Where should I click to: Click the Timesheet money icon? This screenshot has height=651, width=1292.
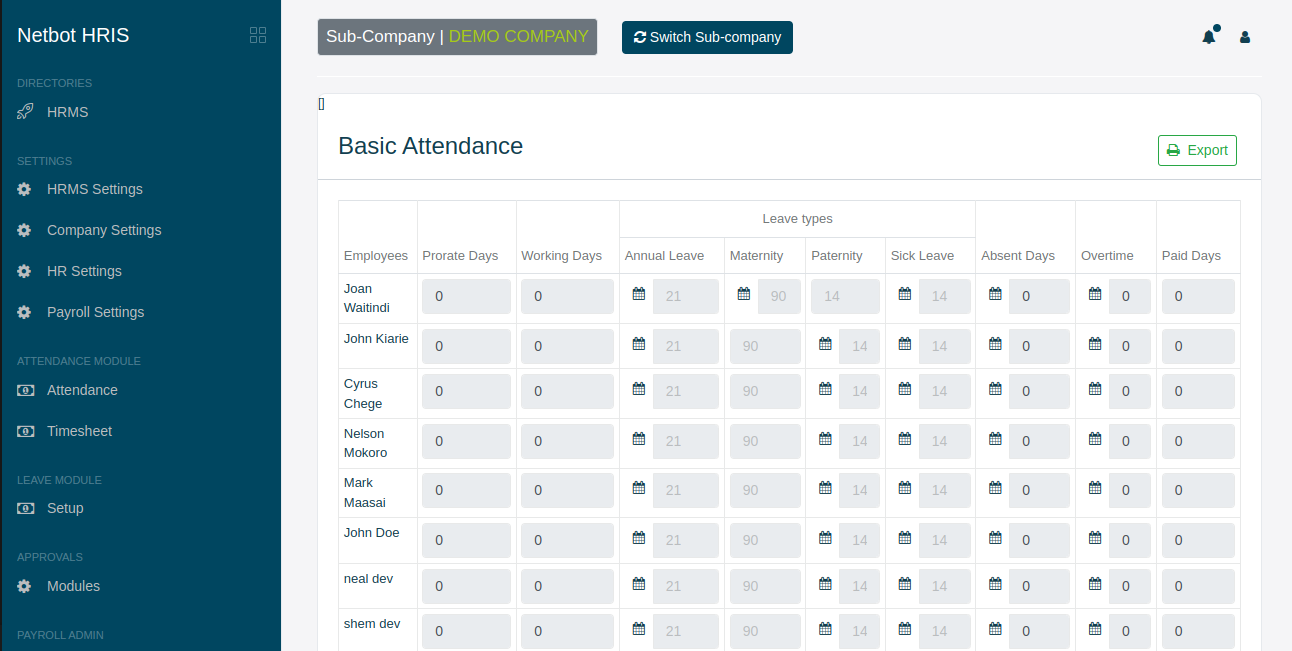(25, 431)
